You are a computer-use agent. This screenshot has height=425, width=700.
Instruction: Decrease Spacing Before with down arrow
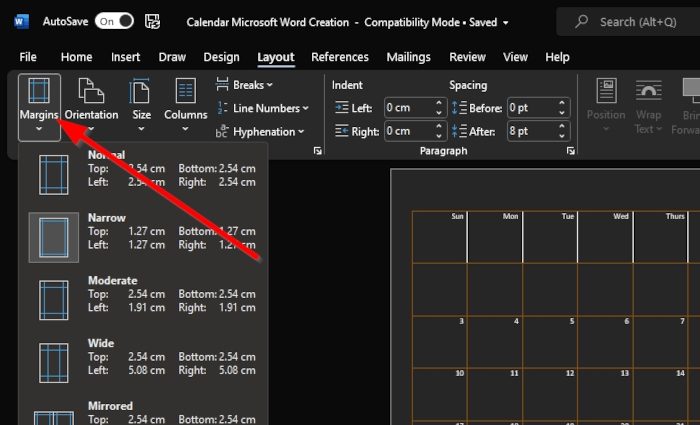(562, 113)
